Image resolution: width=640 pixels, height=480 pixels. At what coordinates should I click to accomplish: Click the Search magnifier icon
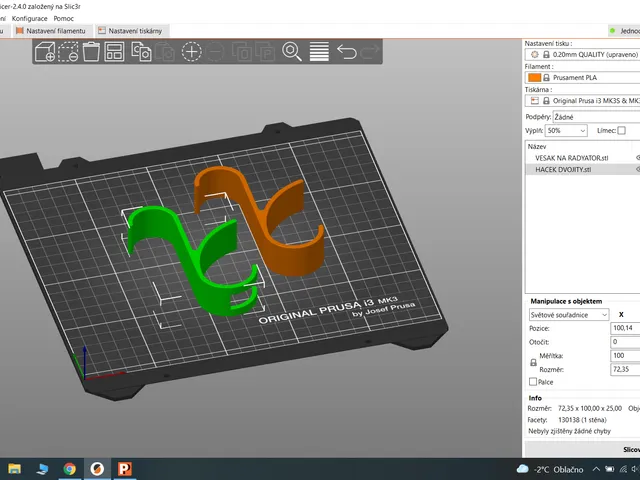click(x=292, y=51)
